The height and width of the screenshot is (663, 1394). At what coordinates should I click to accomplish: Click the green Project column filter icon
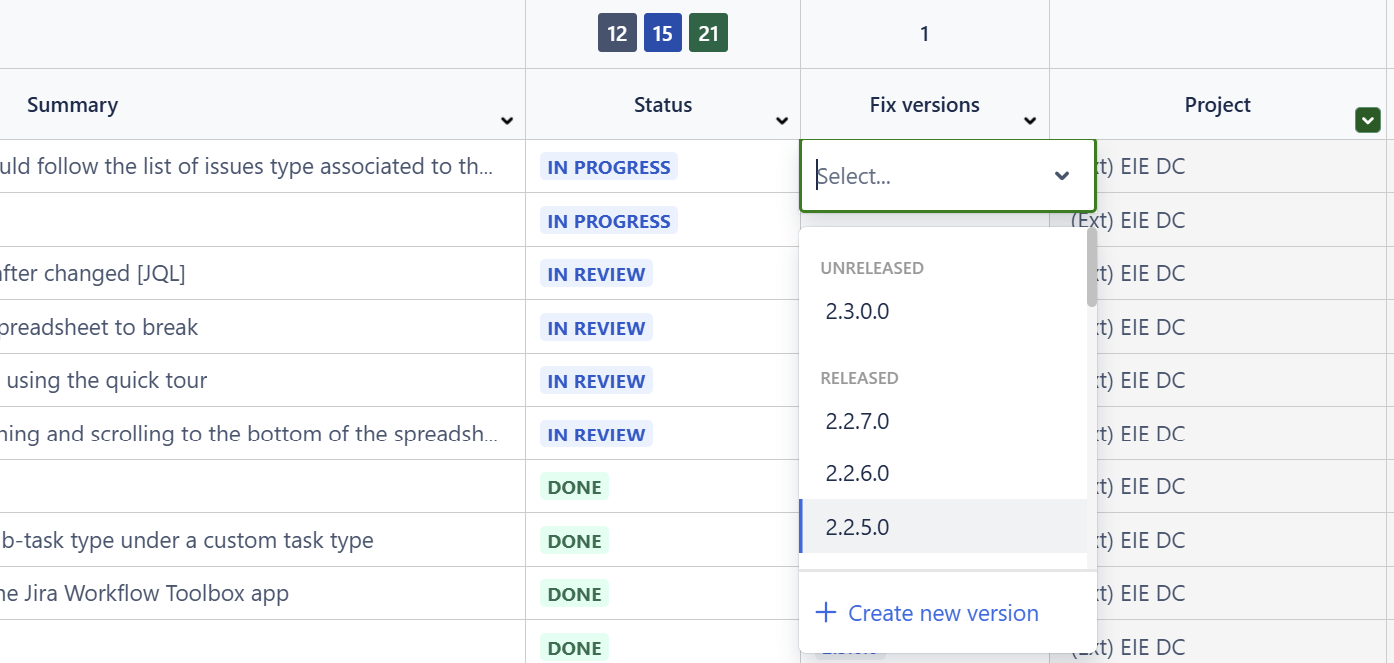pyautogui.click(x=1367, y=120)
